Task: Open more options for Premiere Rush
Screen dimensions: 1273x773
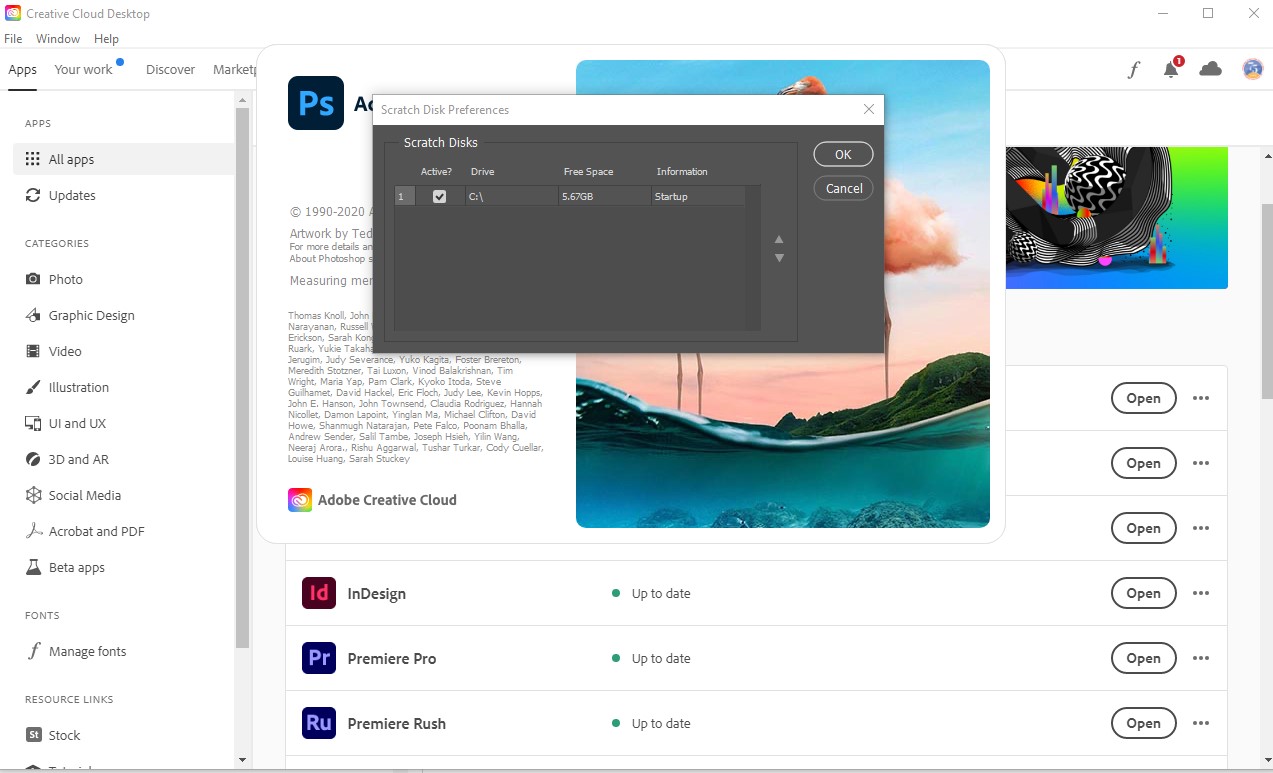Action: click(x=1200, y=723)
